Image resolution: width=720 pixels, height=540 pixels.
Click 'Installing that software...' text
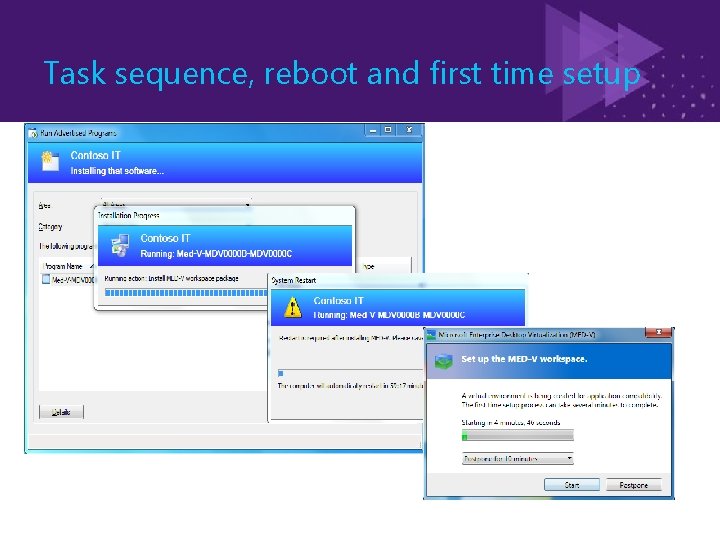[x=117, y=171]
